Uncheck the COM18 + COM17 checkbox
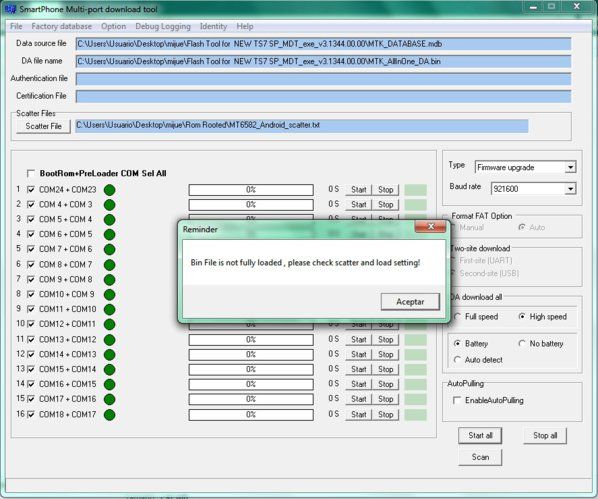598x499 pixels. (31, 414)
